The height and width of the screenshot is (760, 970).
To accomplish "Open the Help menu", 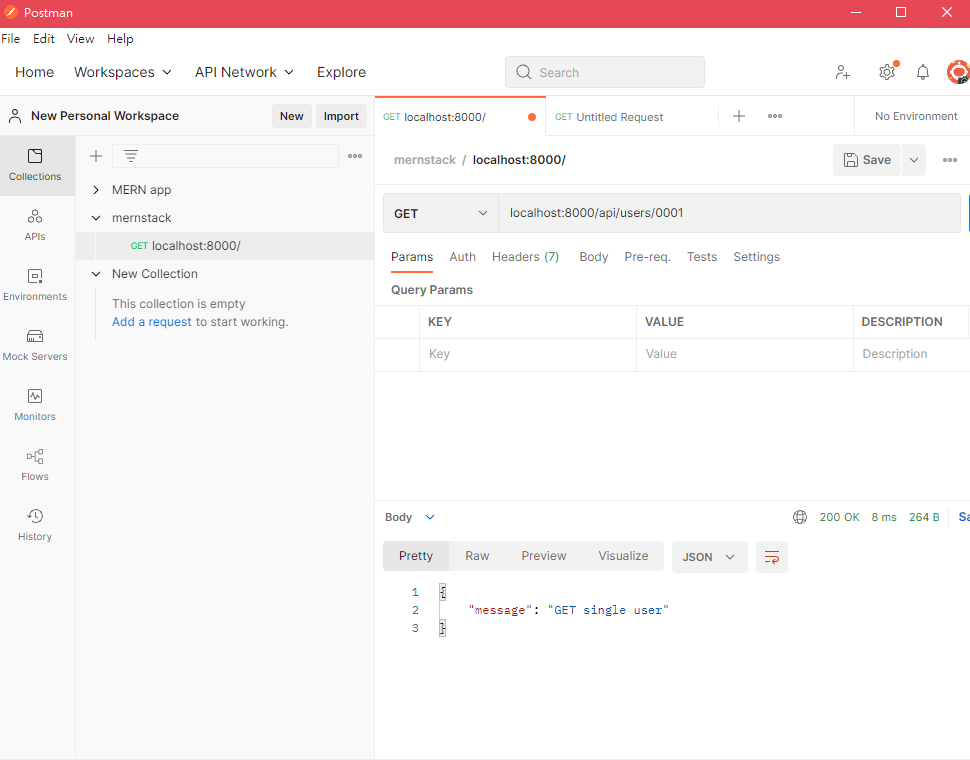I will tap(120, 38).
